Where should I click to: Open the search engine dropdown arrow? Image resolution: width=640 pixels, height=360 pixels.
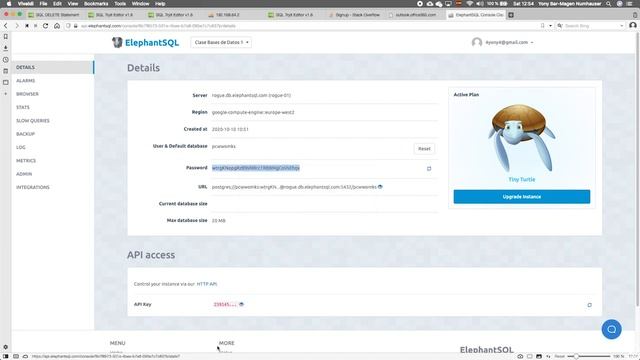(622, 26)
